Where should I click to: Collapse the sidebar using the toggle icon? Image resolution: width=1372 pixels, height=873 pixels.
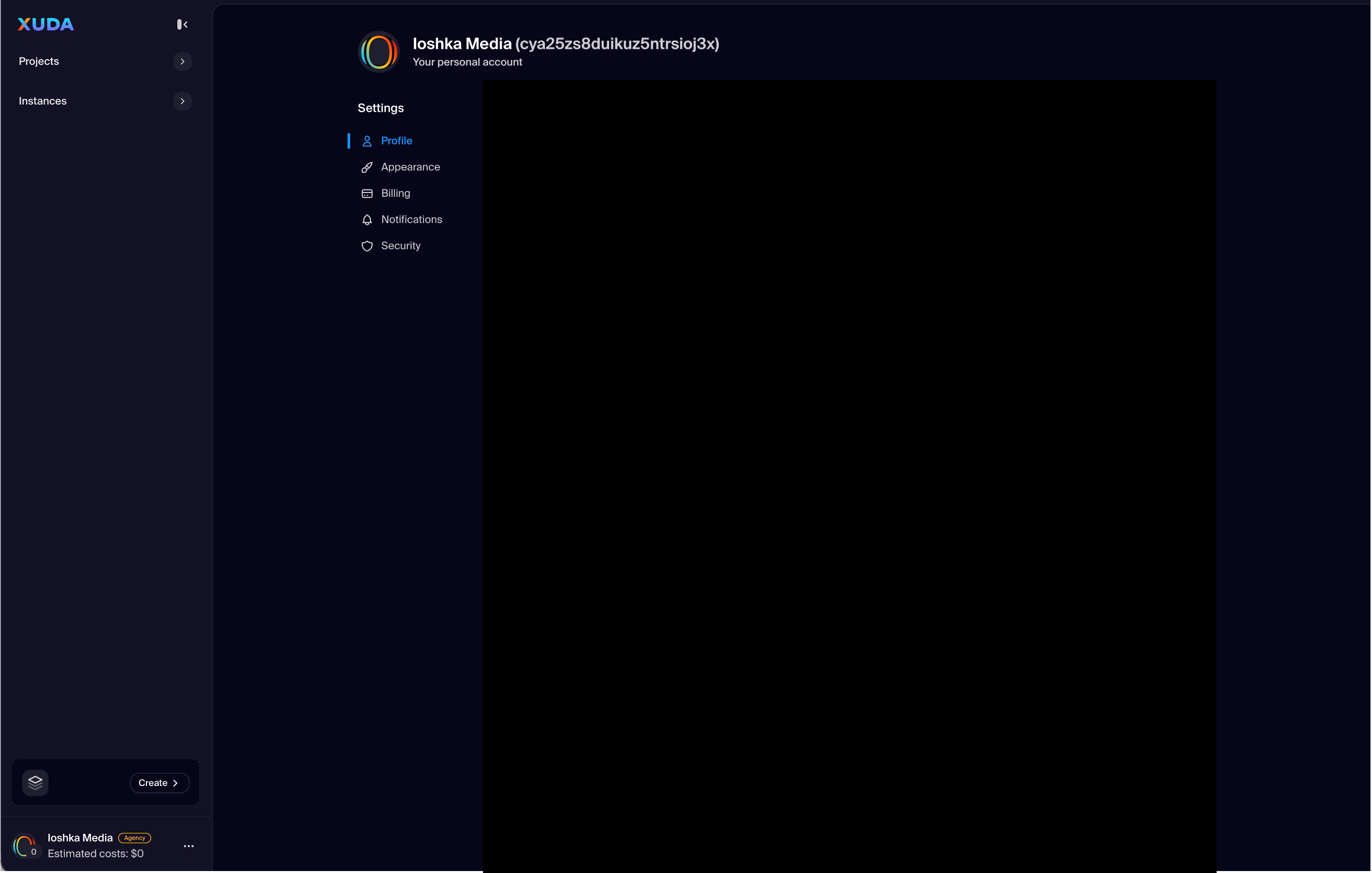[x=182, y=24]
